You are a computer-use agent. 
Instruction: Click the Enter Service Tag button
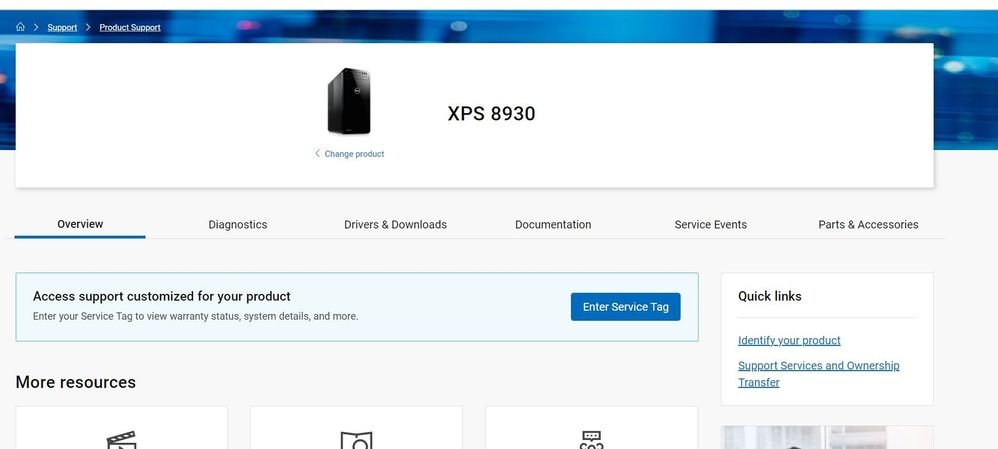pyautogui.click(x=626, y=307)
